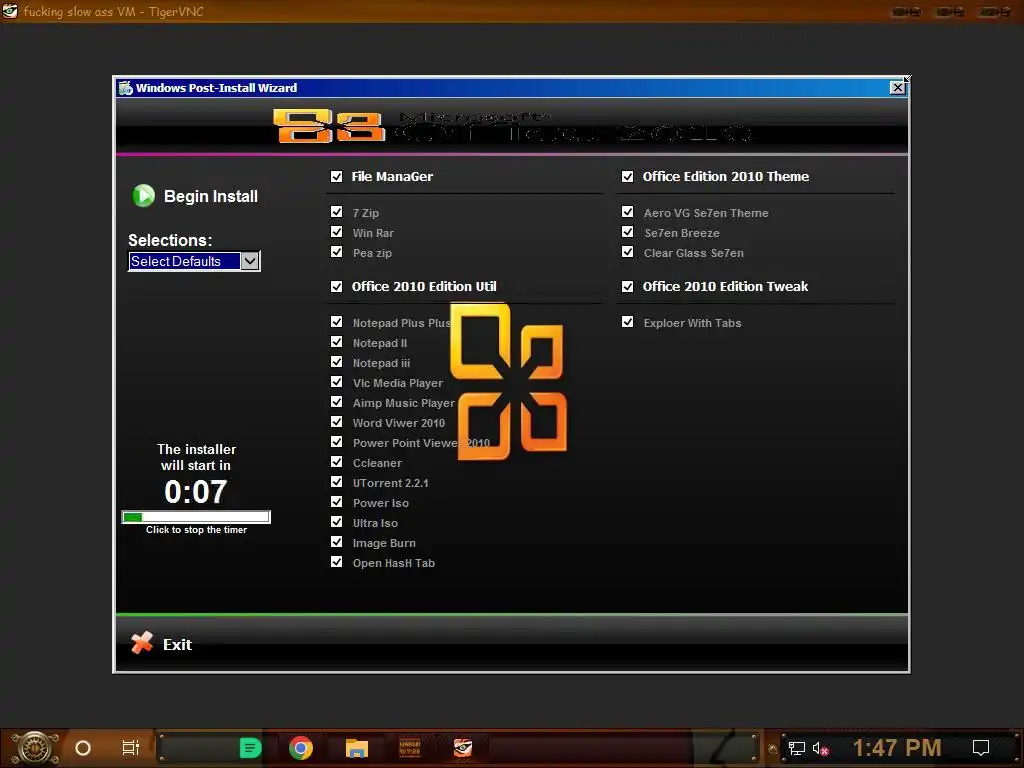Uncheck the Power Iso checkbox
Viewport: 1024px width, 768px height.
pyautogui.click(x=336, y=502)
